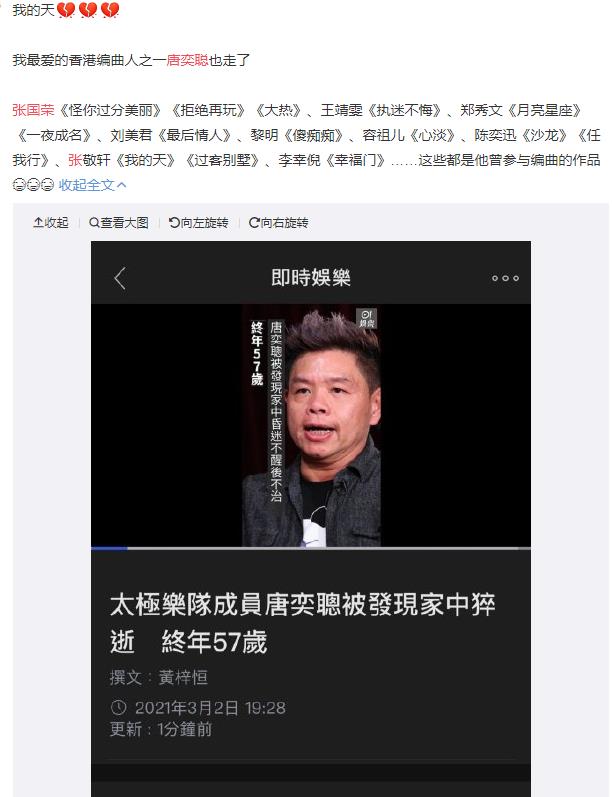Viewport: 612px width, 797px height.
Task: Click the magnifier icon next to 查看大图
Action: (x=94, y=223)
